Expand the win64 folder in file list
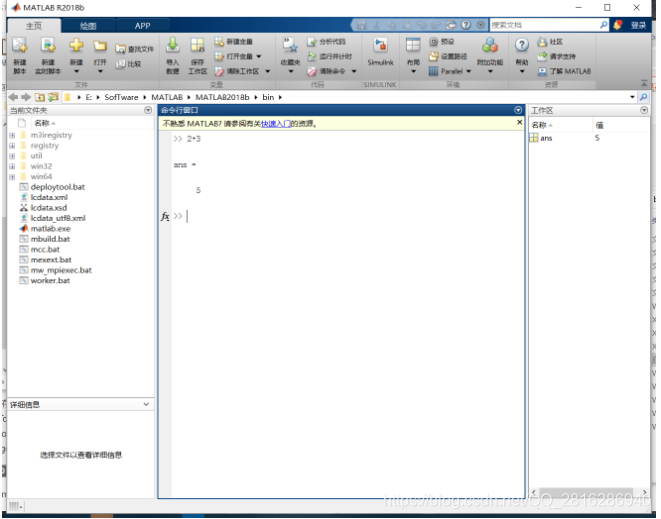 click(x=11, y=176)
